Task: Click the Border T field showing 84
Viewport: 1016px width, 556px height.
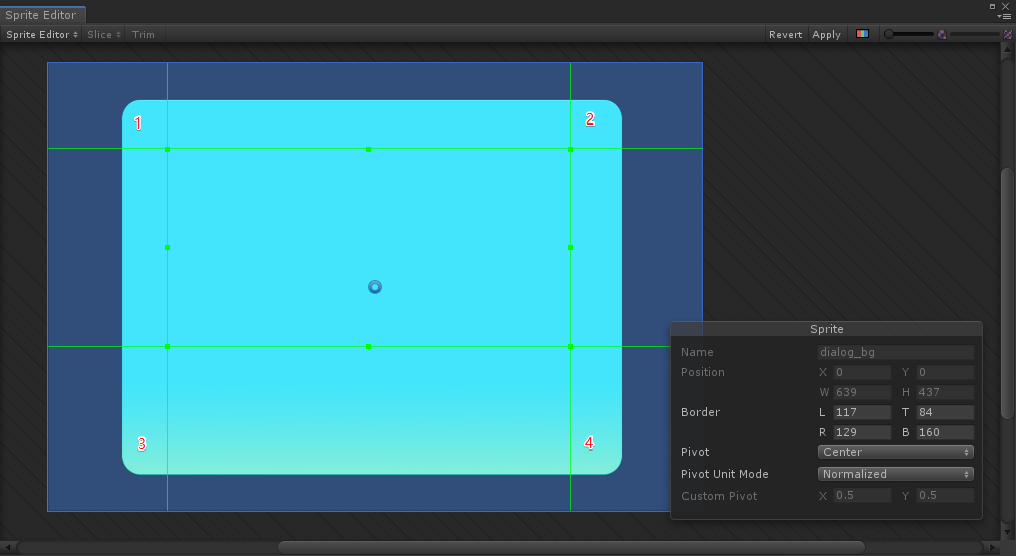Action: [945, 412]
